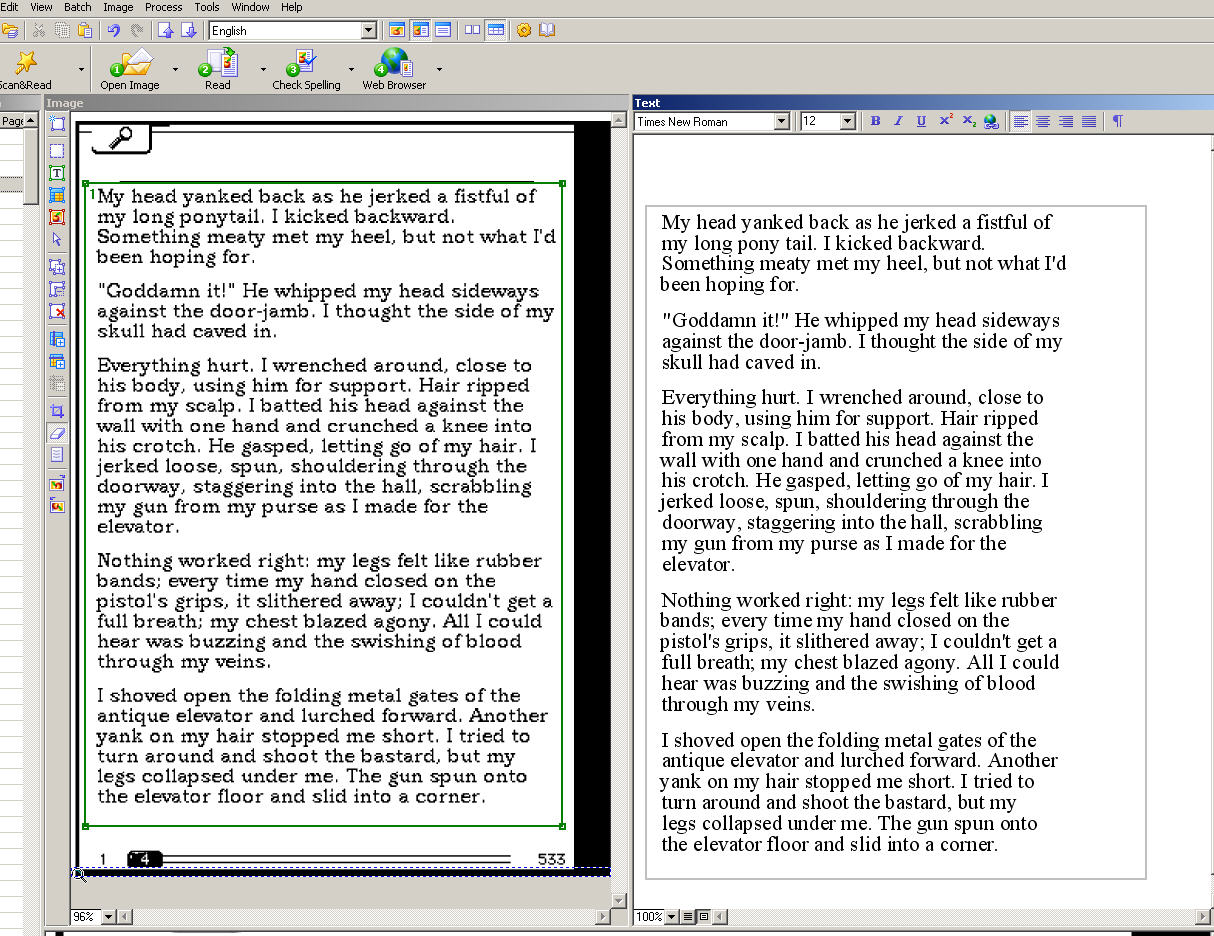The width and height of the screenshot is (1214, 936).
Task: Open the help book icon
Action: (547, 30)
